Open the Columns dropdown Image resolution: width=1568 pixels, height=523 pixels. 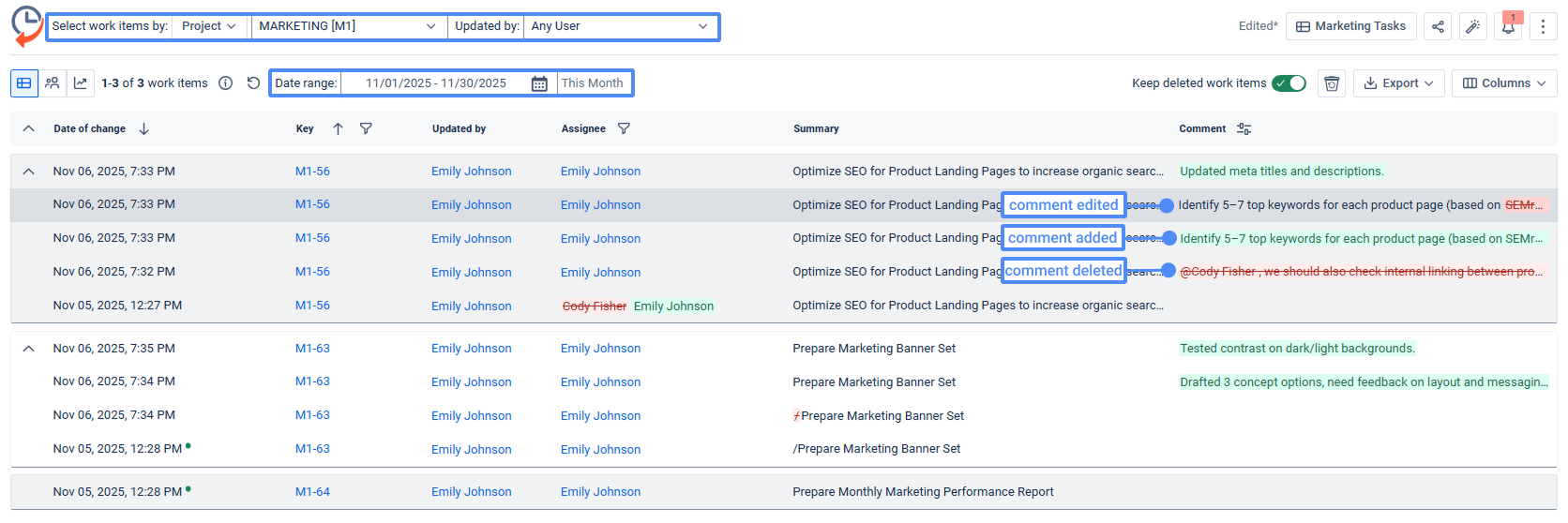click(1503, 83)
